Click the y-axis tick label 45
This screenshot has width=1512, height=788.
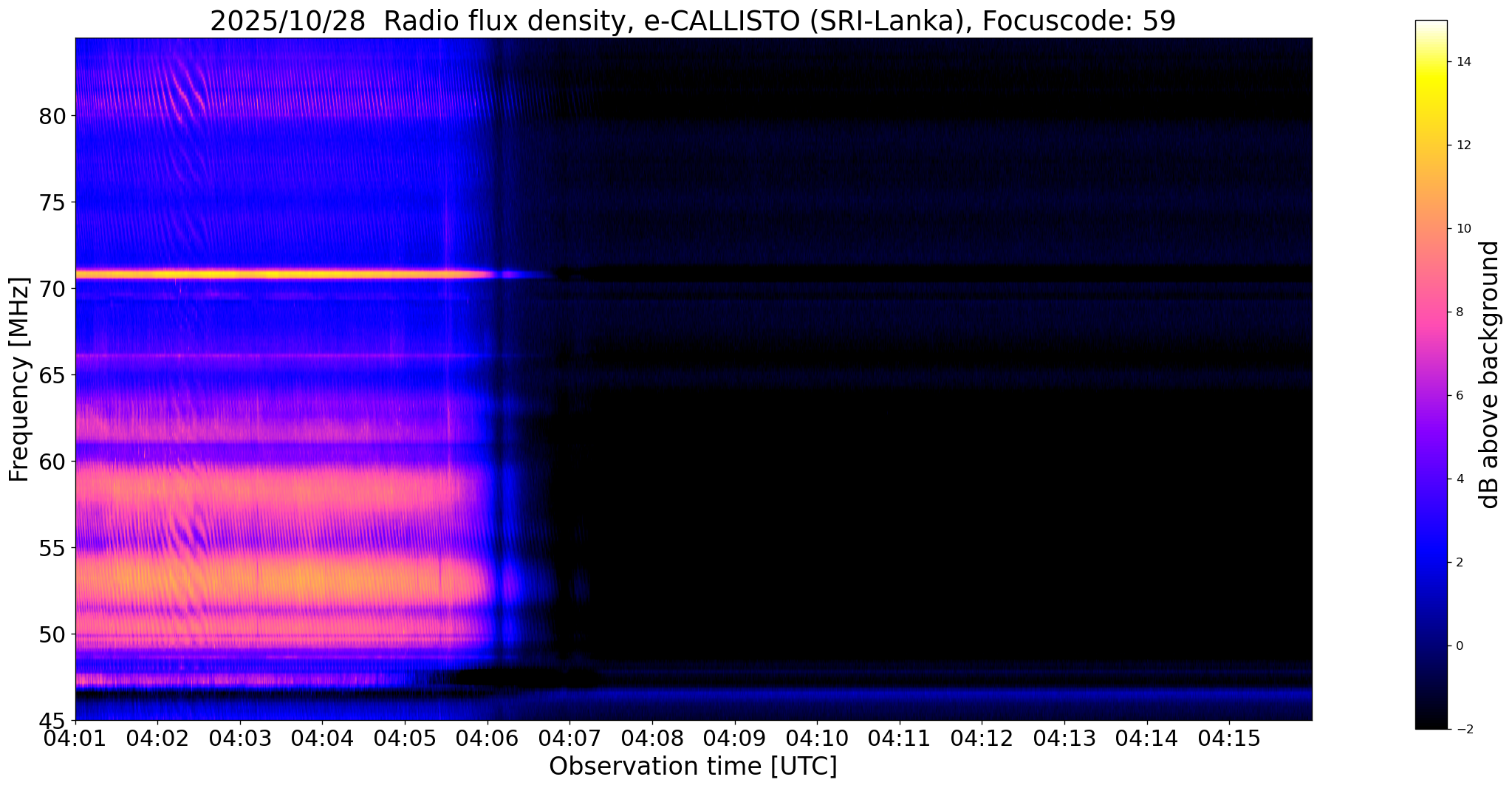point(52,720)
